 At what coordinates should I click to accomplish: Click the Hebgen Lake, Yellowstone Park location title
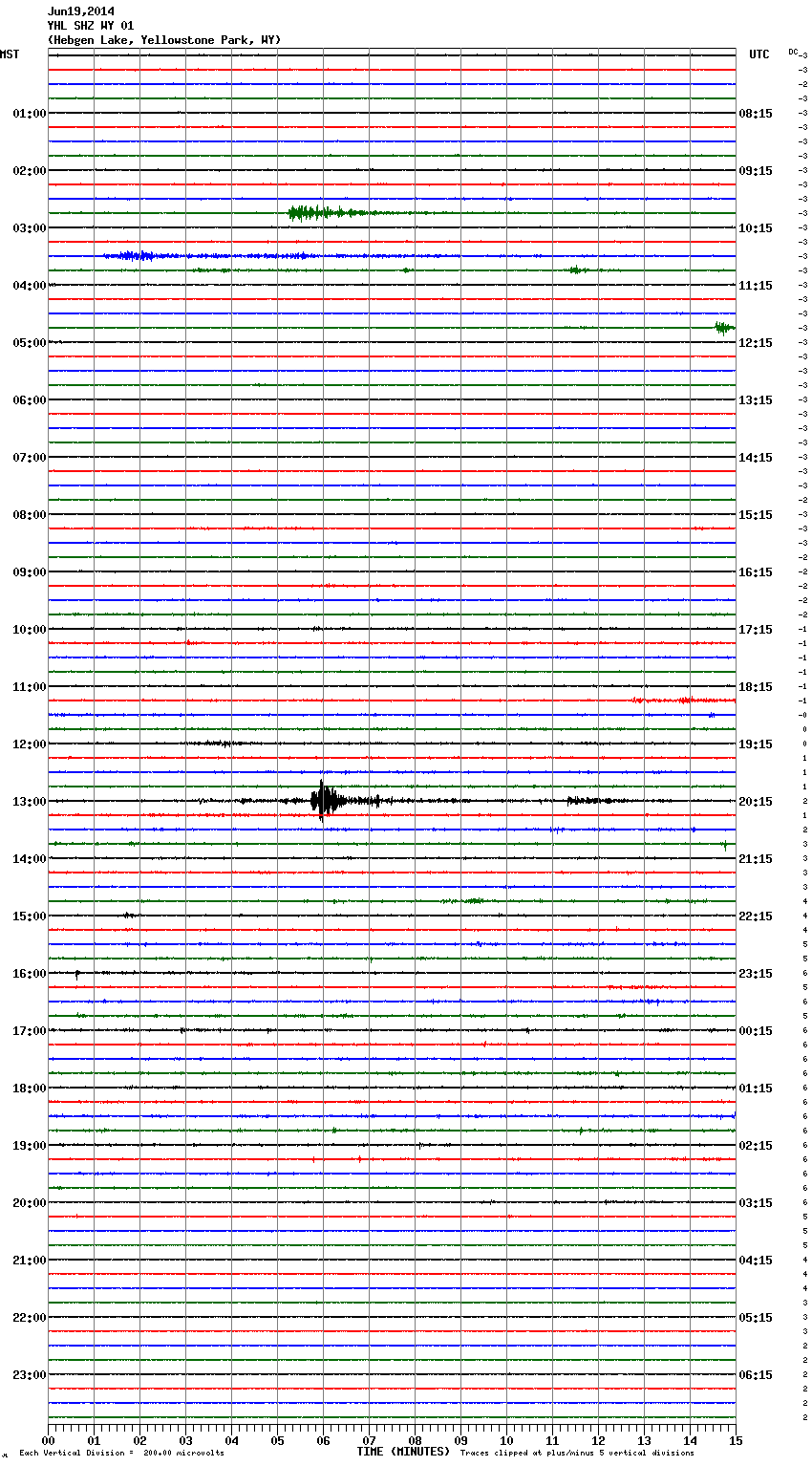(164, 40)
